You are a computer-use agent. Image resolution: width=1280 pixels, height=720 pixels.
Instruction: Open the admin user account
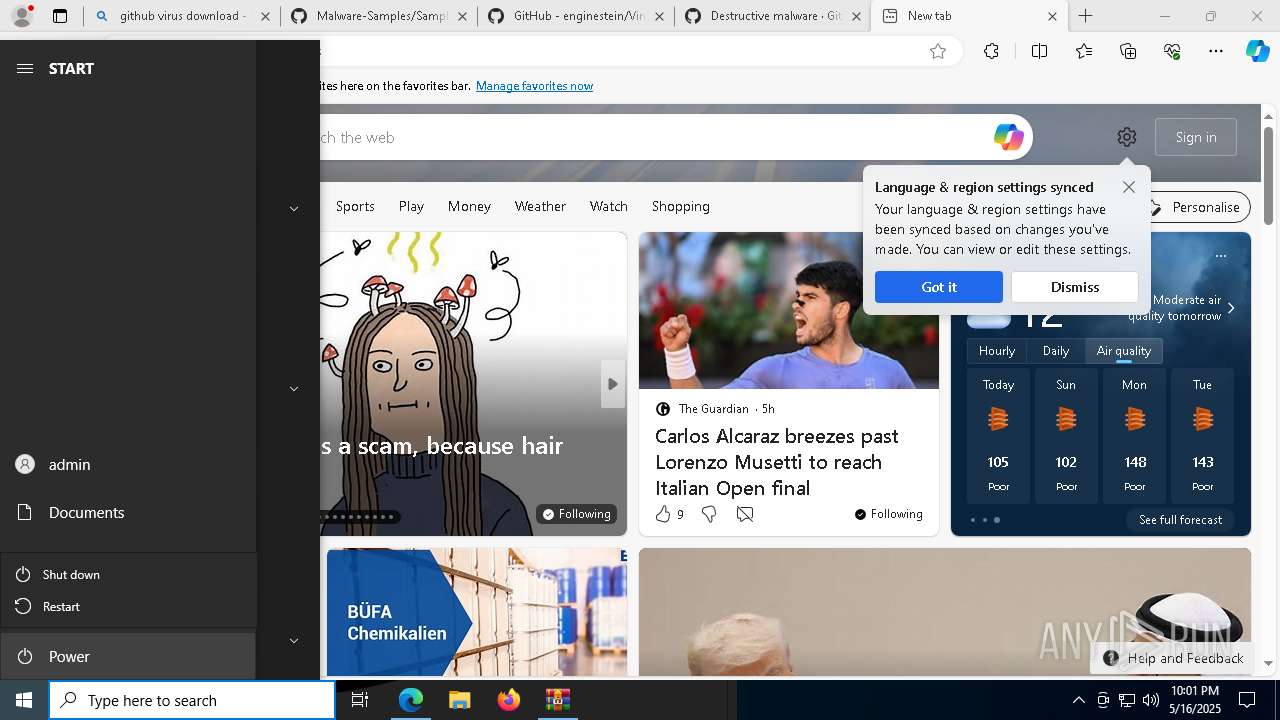[128, 464]
